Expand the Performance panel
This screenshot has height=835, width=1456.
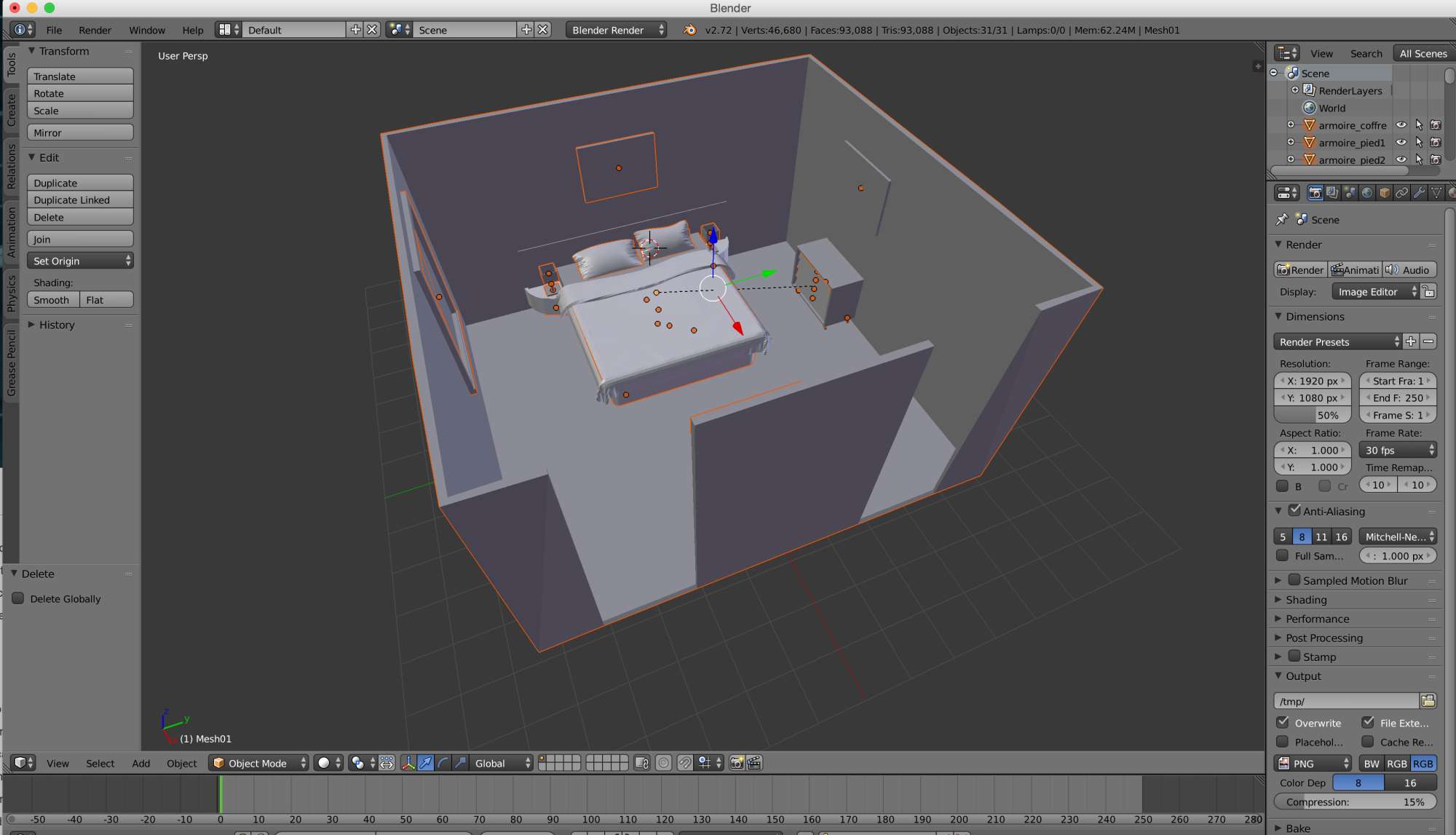pos(1317,619)
